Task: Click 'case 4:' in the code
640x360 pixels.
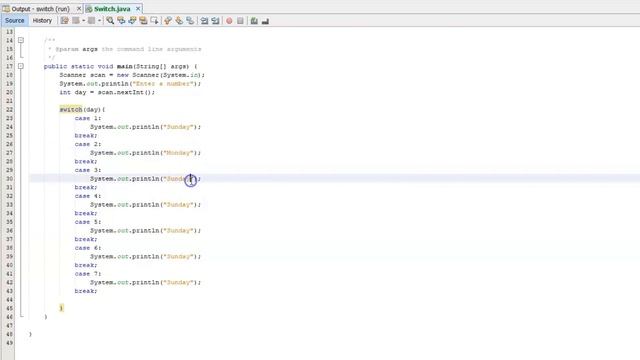Action: pos(88,196)
